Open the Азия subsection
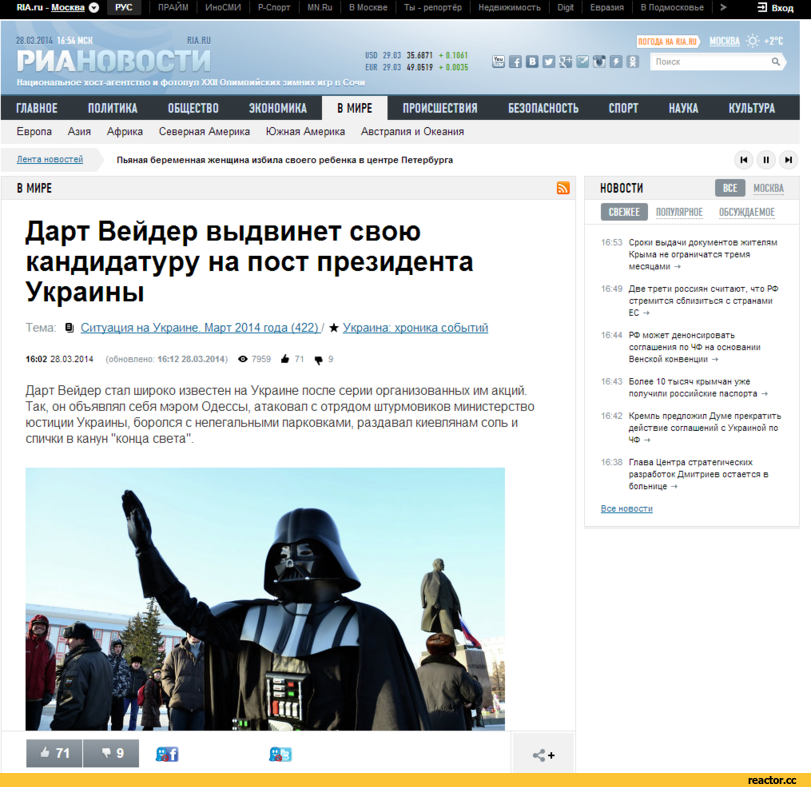The height and width of the screenshot is (787, 811). (79, 131)
